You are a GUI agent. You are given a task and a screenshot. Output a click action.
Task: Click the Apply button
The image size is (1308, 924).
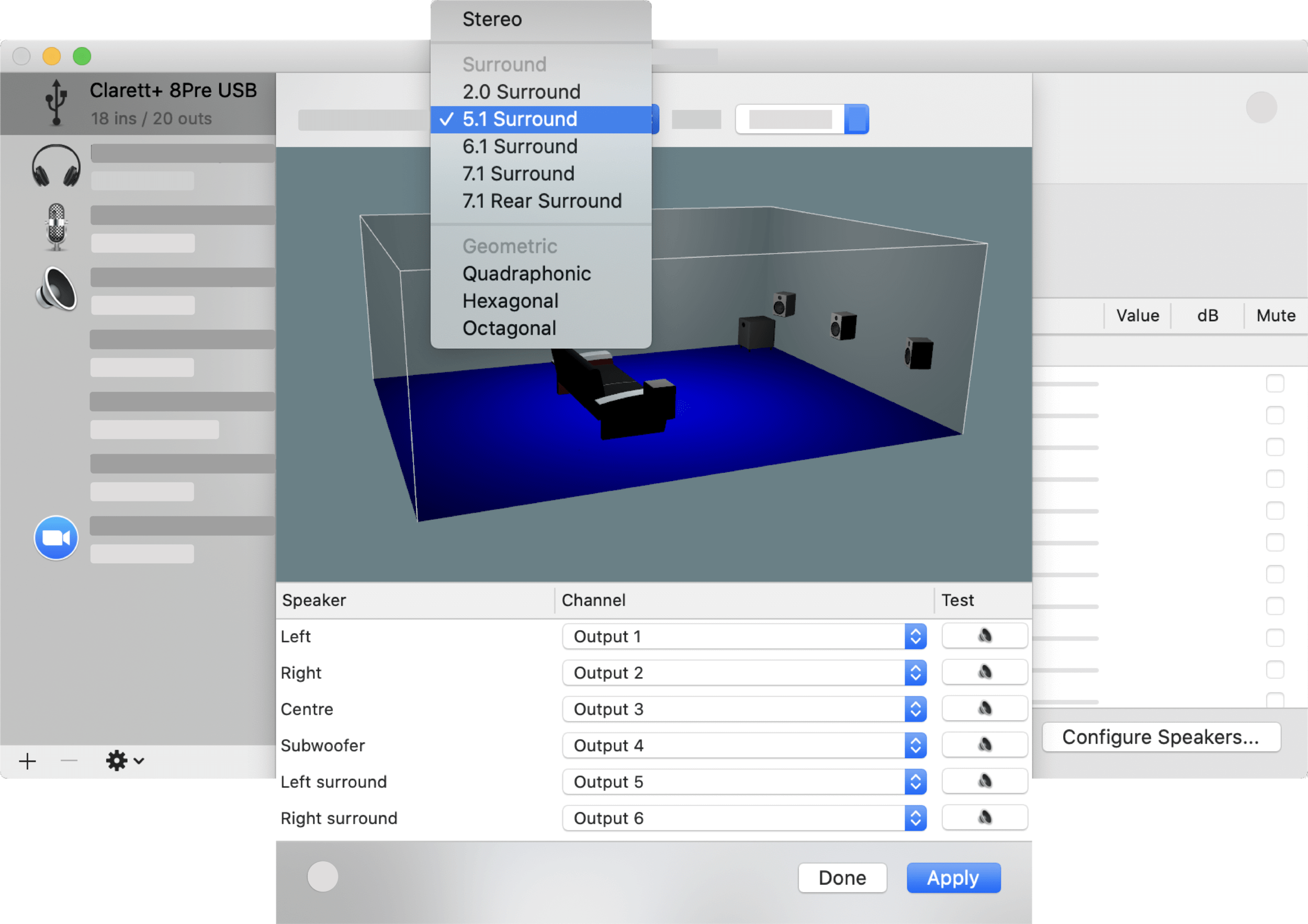point(953,878)
